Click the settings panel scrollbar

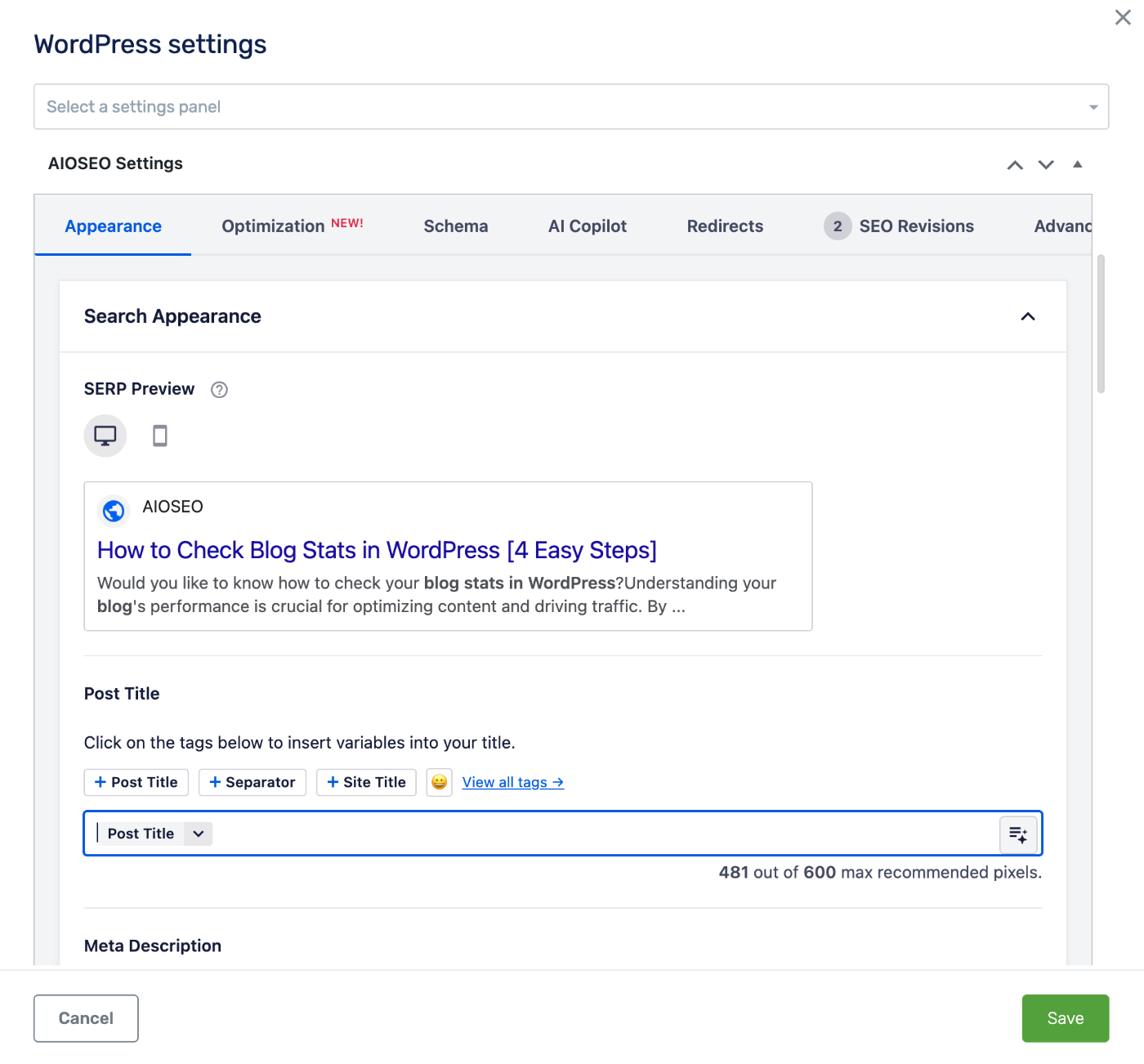click(x=1101, y=324)
